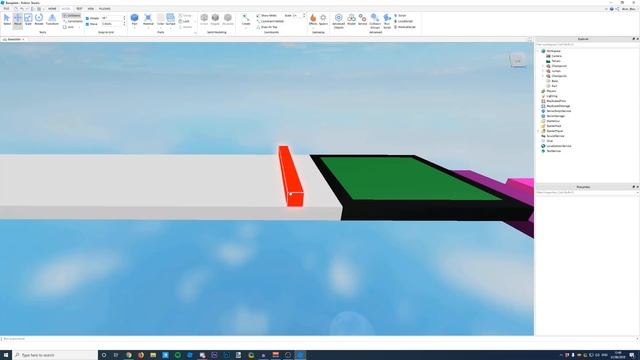Open the FILE menu

click(6, 9)
